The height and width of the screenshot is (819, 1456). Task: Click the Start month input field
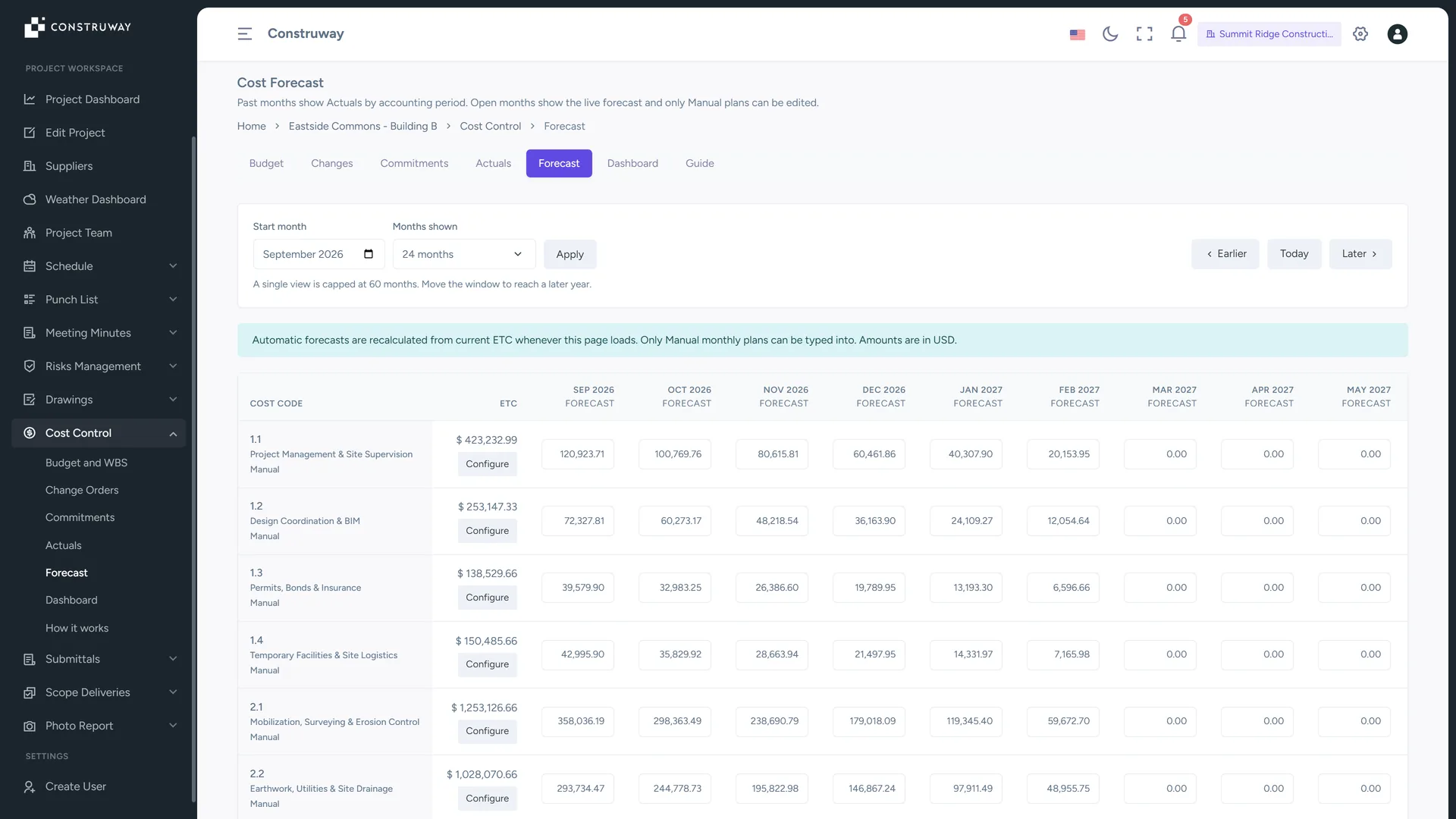[x=318, y=254]
